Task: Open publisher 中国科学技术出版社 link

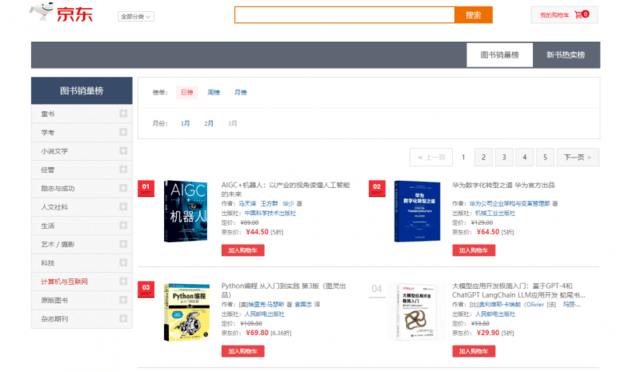Action: [x=270, y=213]
